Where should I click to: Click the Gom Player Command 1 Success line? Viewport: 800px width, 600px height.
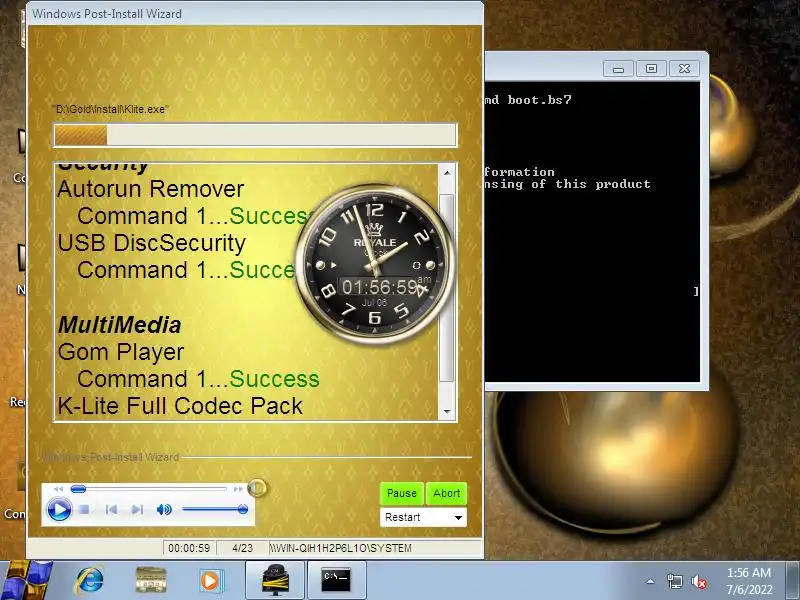(x=198, y=379)
